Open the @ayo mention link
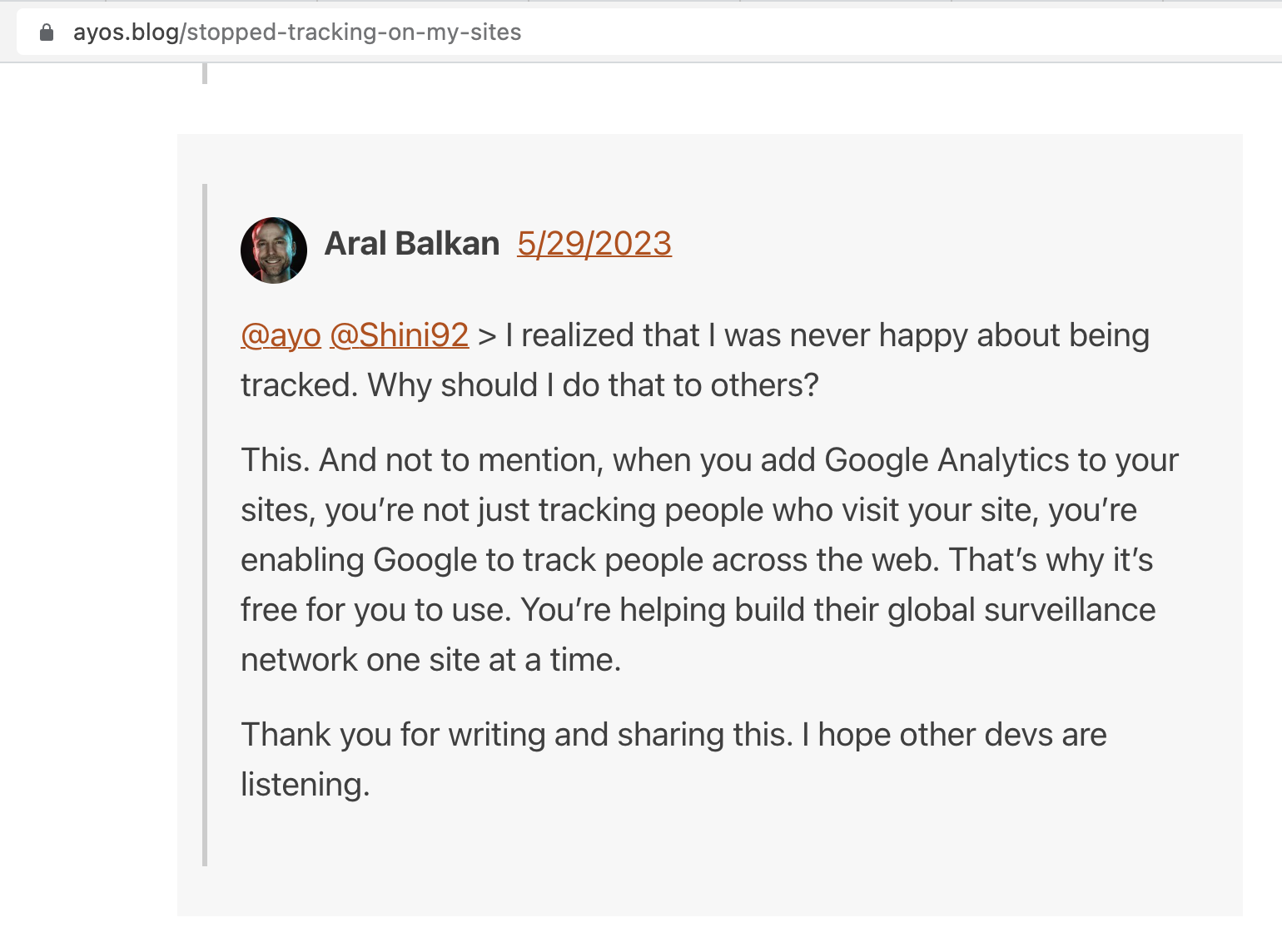The image size is (1282, 952). tap(281, 335)
